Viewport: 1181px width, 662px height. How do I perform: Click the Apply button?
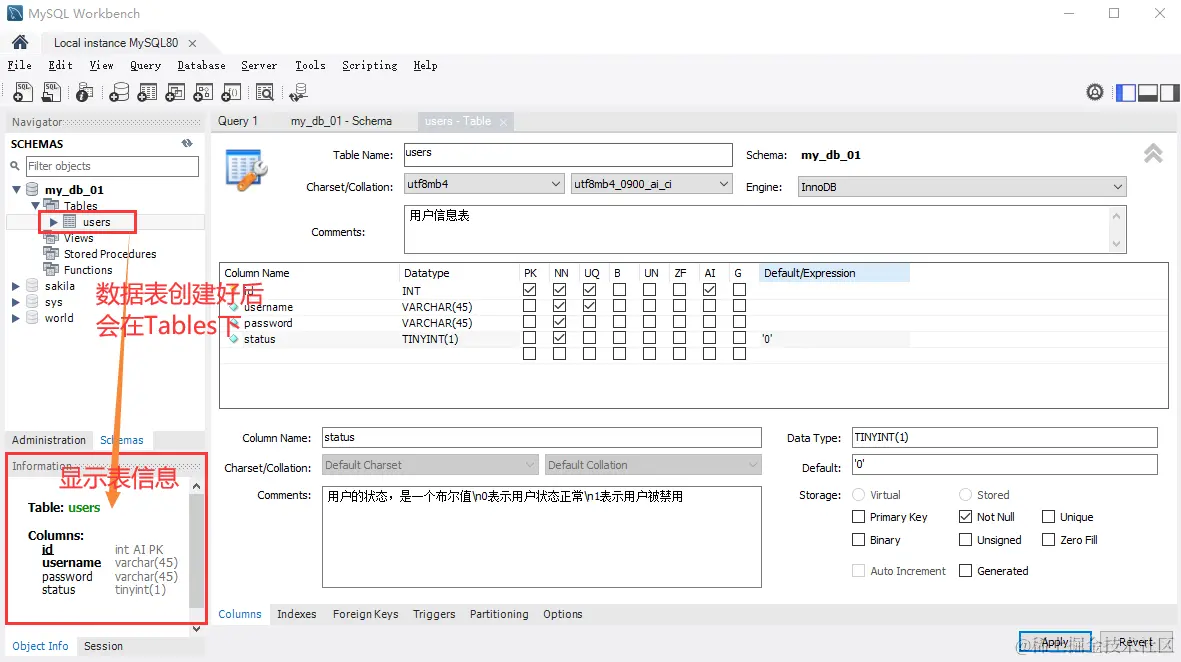coord(1054,642)
